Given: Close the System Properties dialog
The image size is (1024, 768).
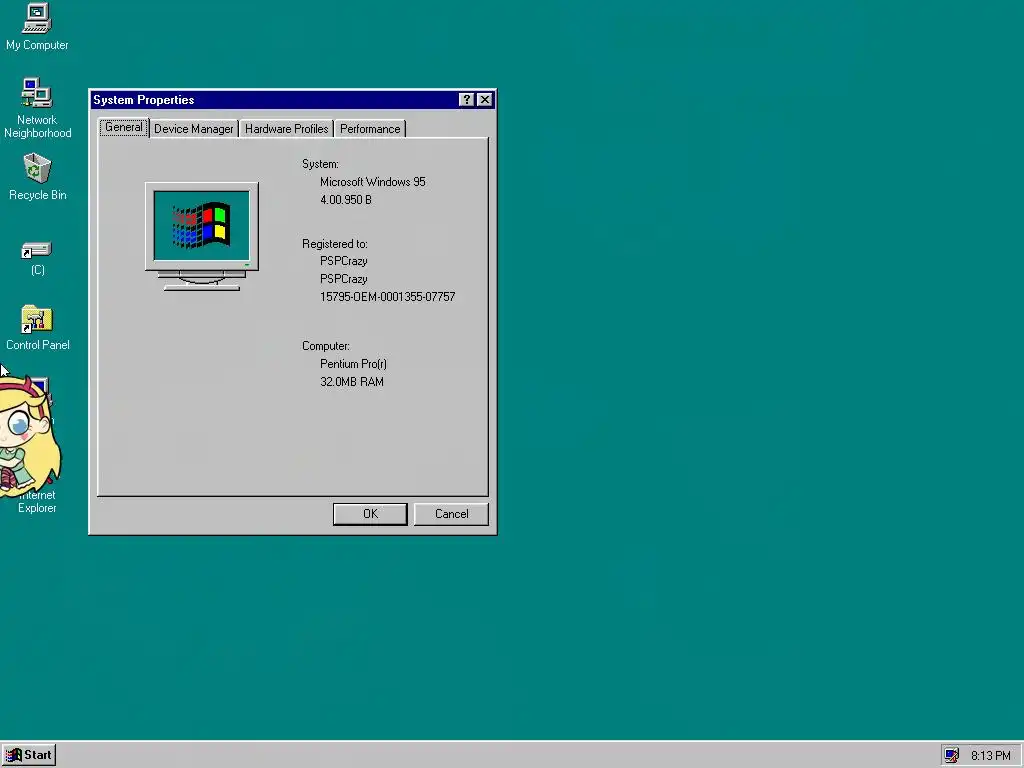Looking at the screenshot, I should point(485,99).
